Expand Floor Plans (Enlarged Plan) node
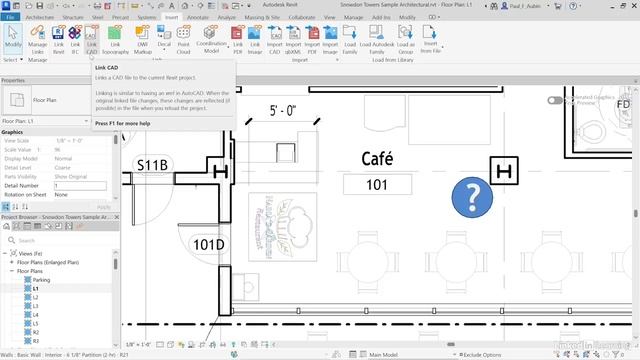This screenshot has height=360, width=640. (12, 262)
